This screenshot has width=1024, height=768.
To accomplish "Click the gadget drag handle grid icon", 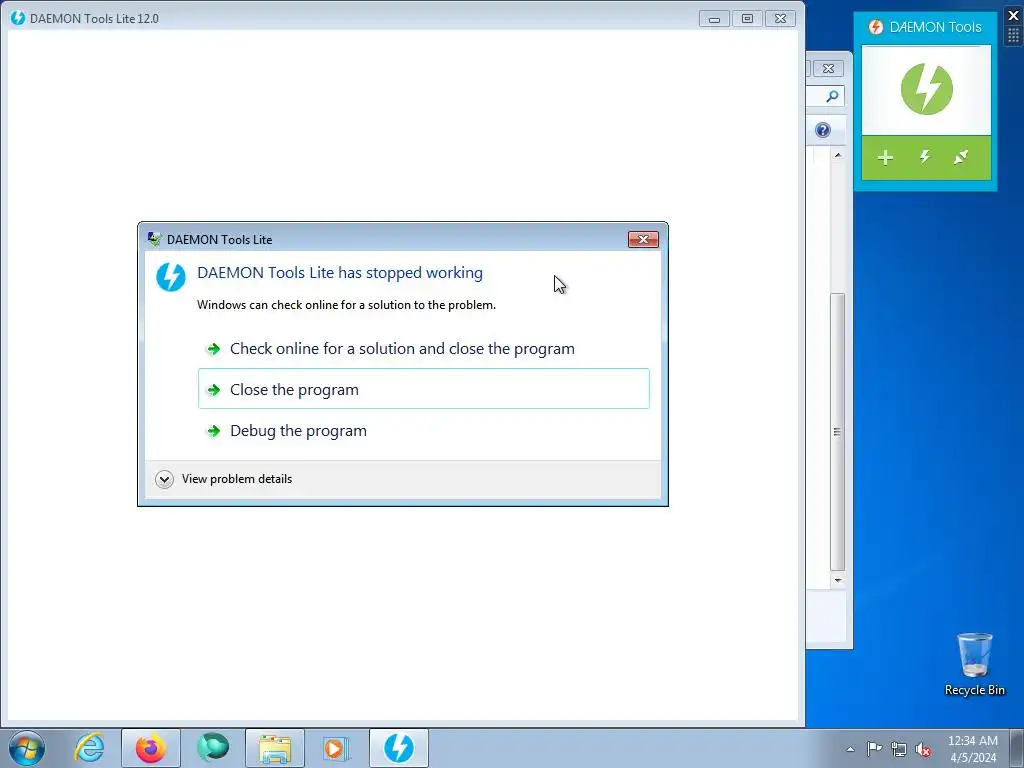I will [1014, 35].
